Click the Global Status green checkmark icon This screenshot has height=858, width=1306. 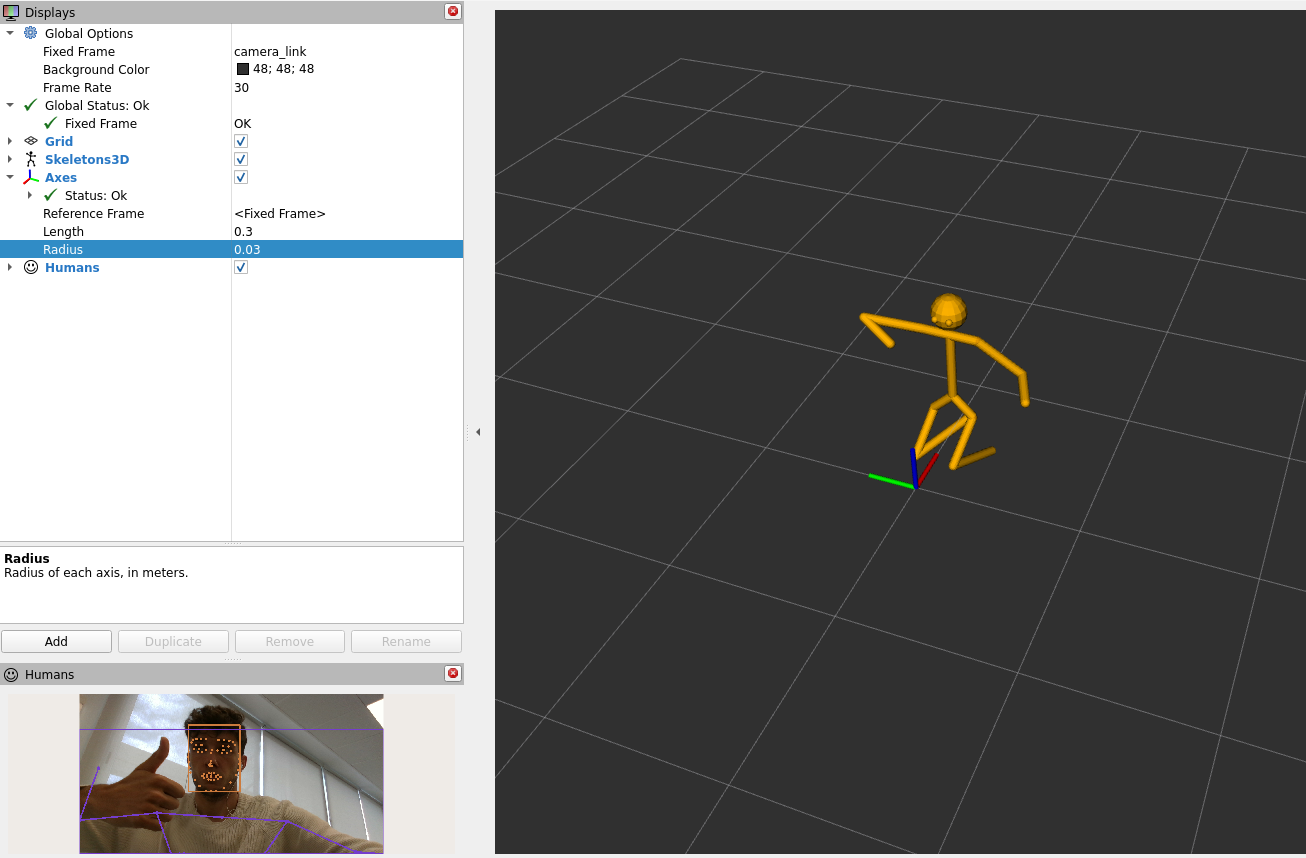coord(28,105)
